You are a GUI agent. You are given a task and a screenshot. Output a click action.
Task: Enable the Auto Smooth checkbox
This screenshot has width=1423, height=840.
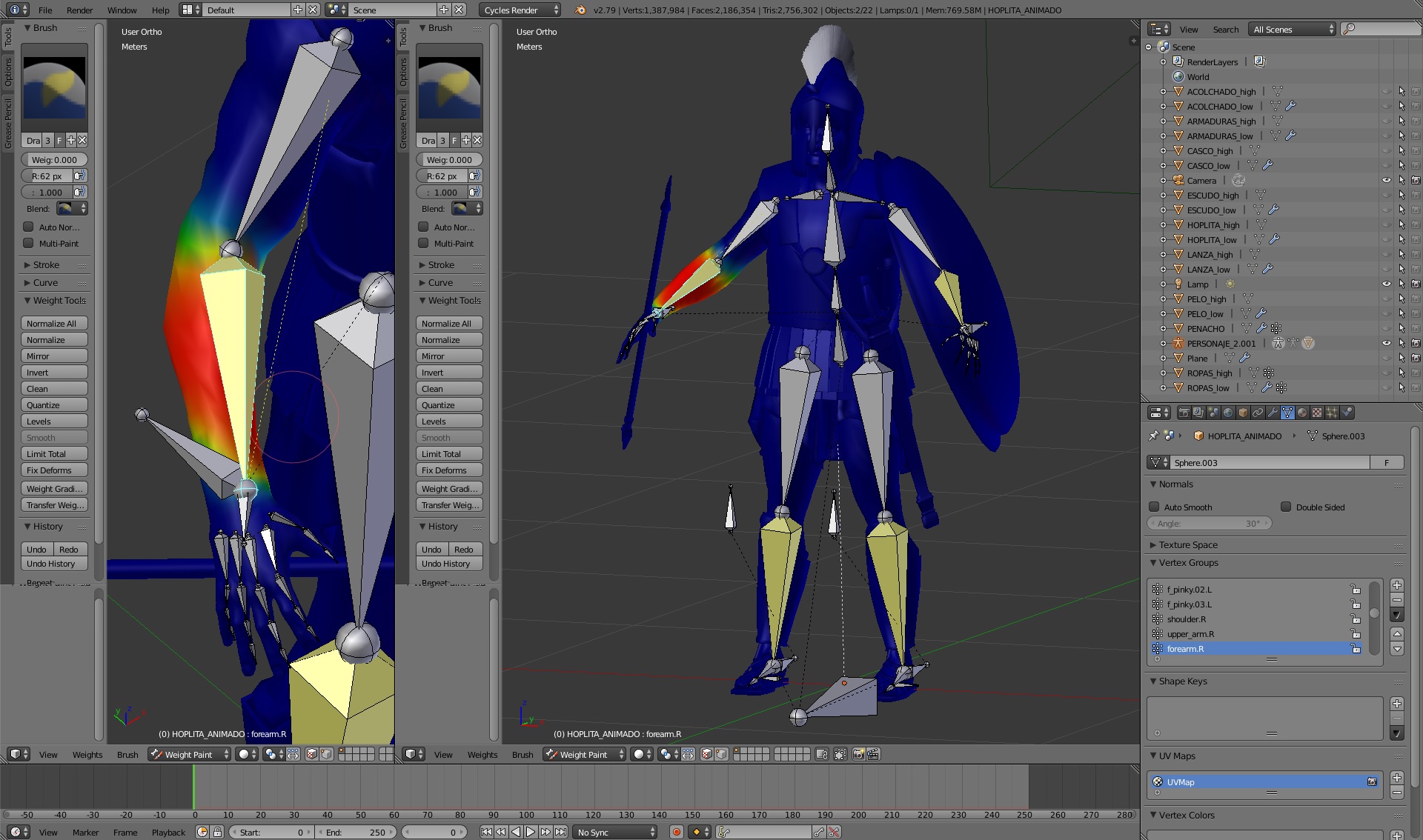tap(1154, 507)
